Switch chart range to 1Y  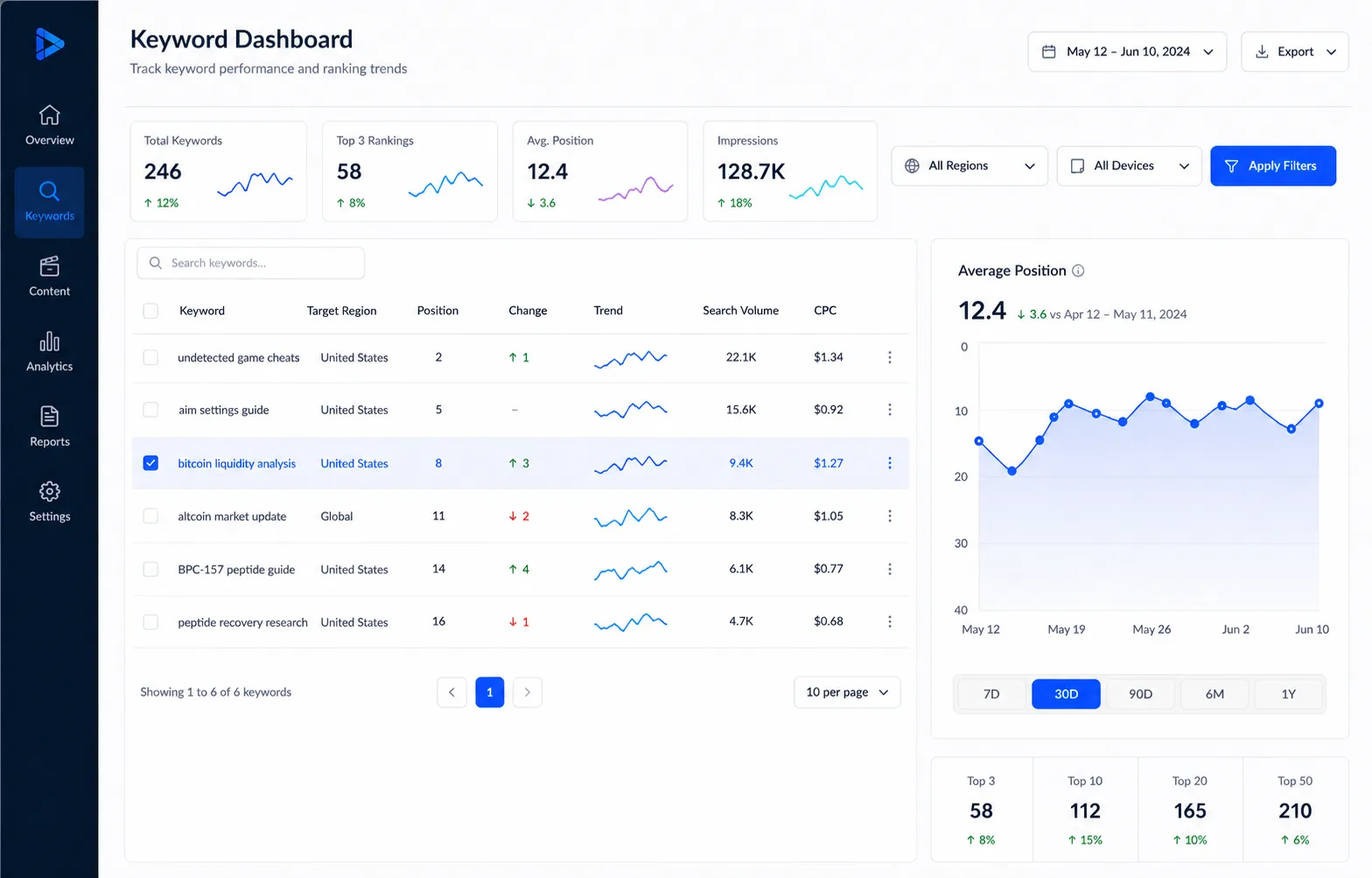coord(1289,694)
